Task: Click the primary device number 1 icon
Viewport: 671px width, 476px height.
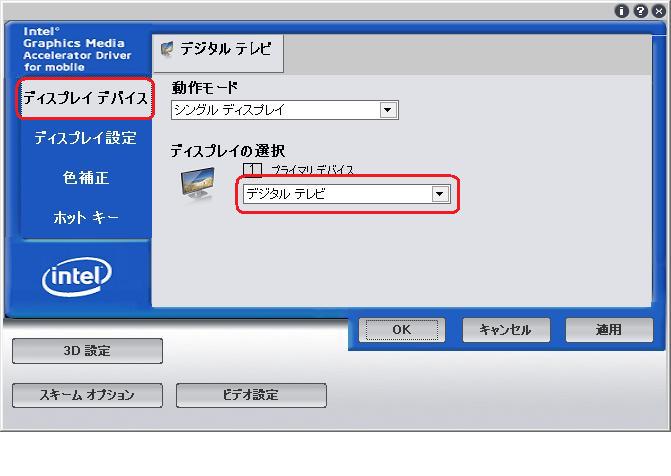Action: 252,170
